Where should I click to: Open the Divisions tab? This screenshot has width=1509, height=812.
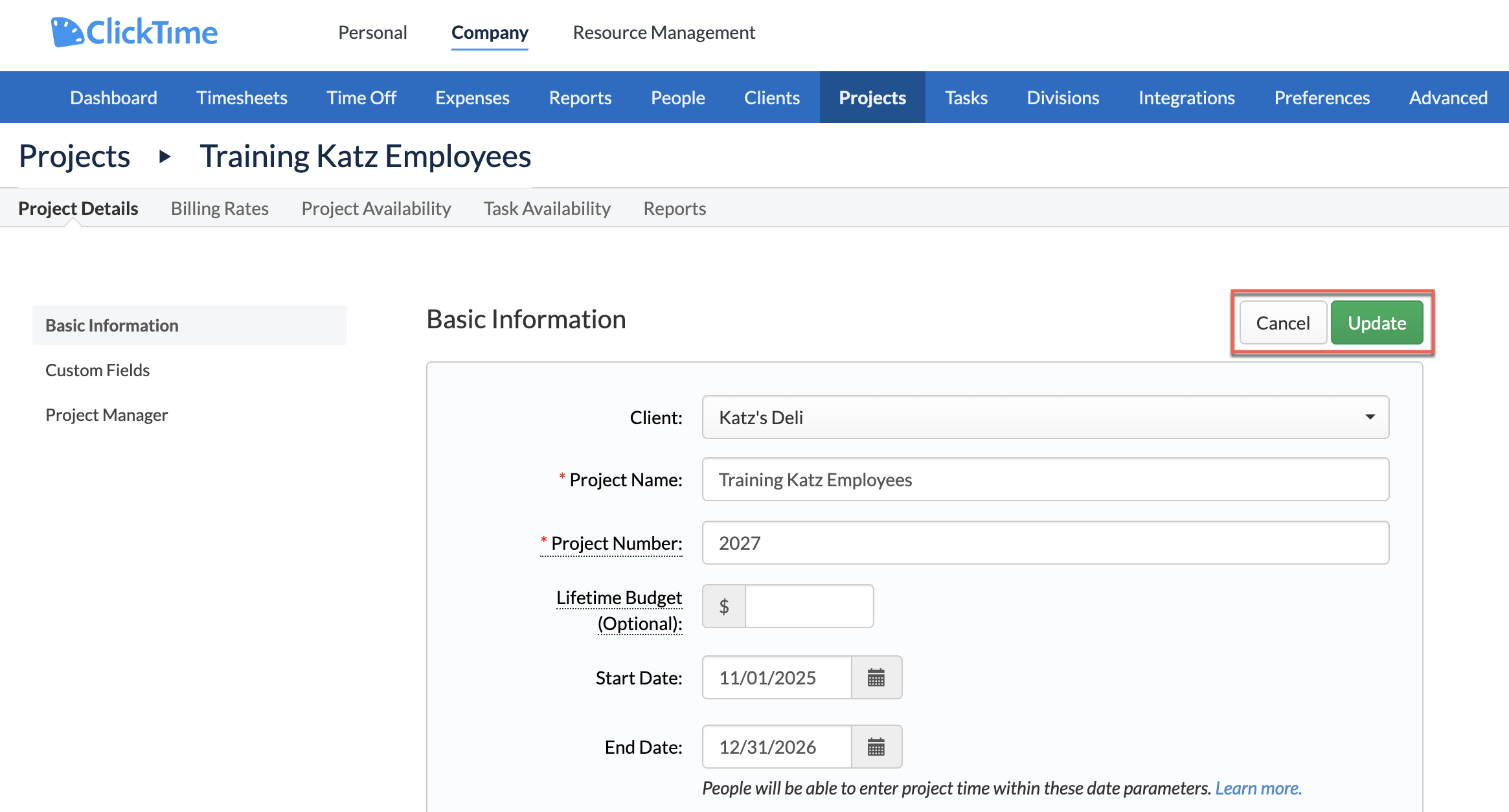pyautogui.click(x=1063, y=97)
